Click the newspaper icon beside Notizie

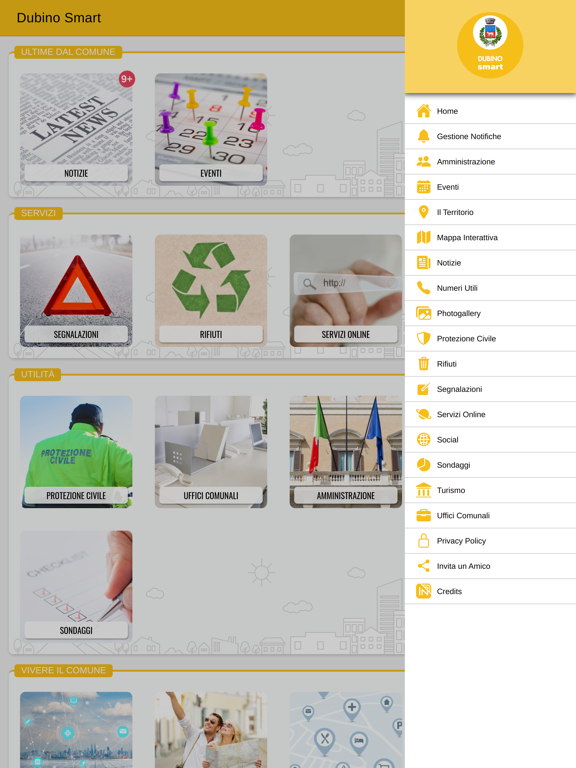pos(423,263)
